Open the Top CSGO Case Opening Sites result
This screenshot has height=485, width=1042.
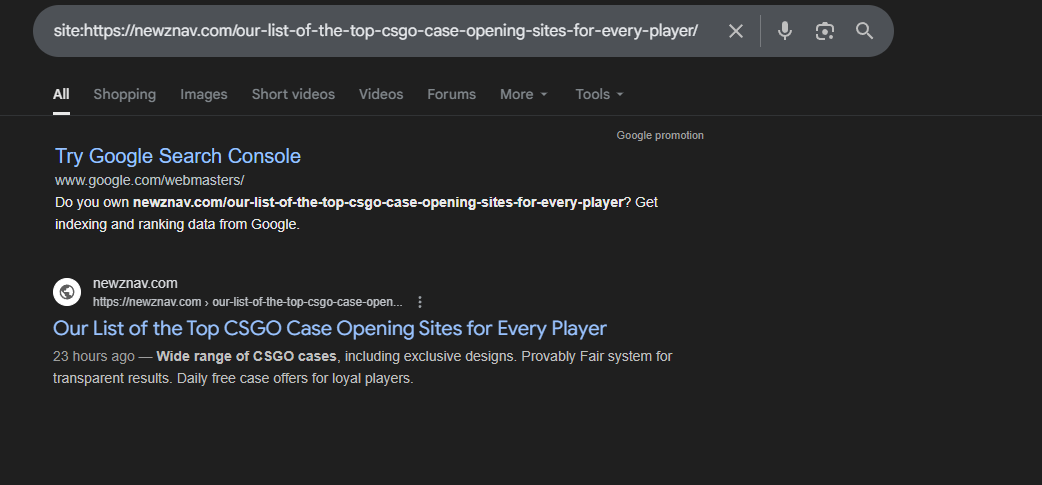330,329
